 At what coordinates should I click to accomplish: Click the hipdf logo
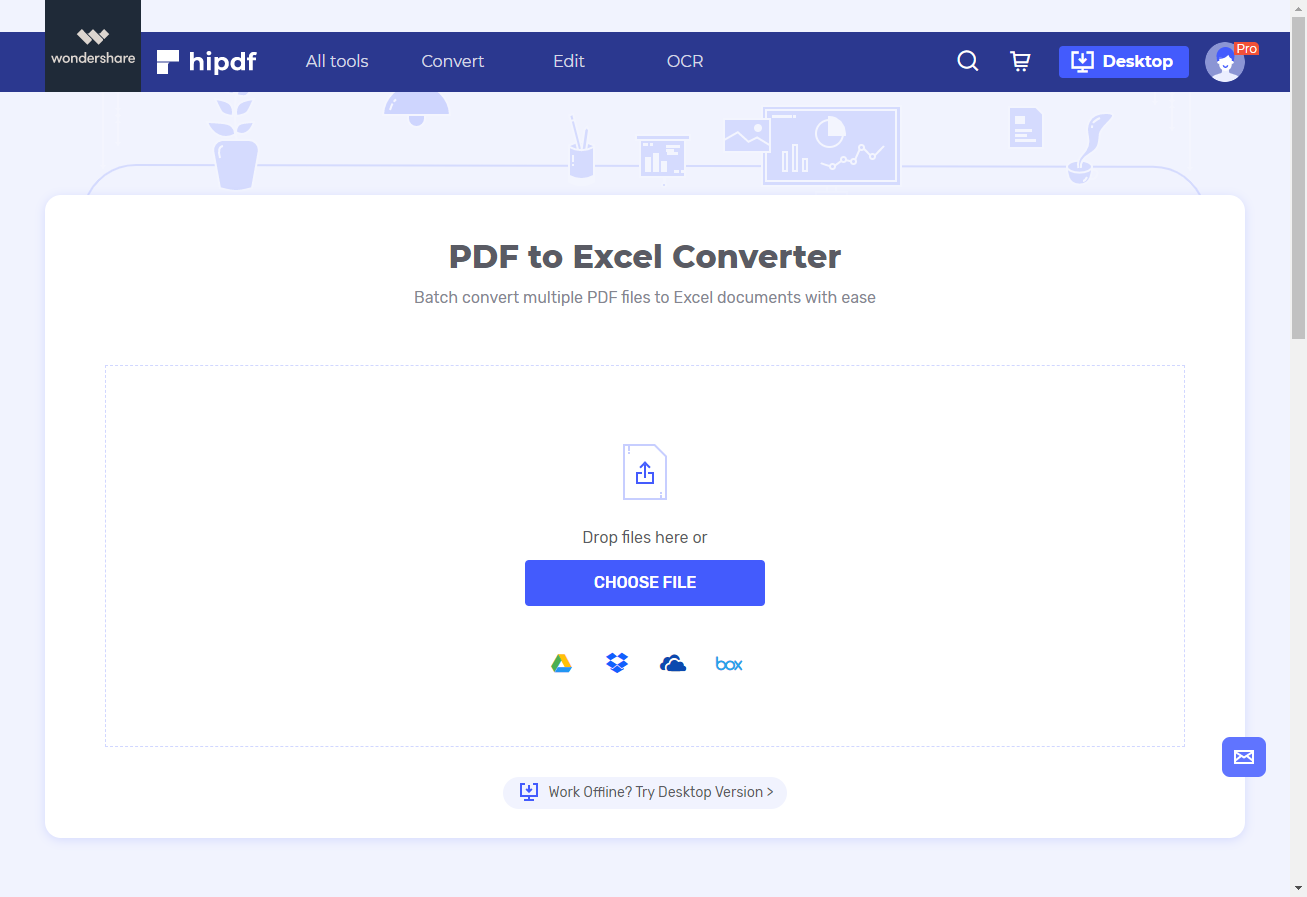click(205, 61)
